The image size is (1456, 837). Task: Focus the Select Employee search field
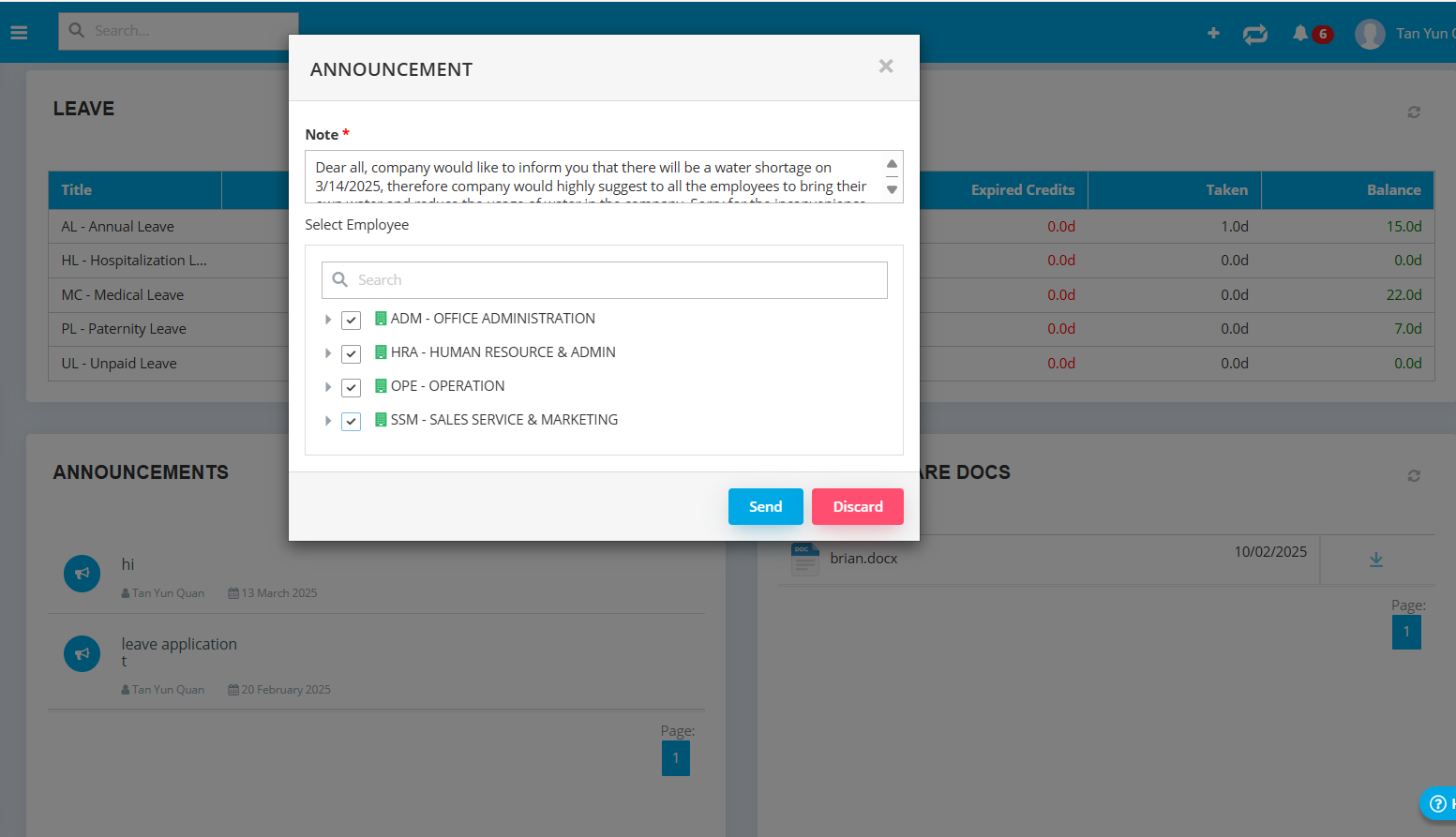pos(605,280)
